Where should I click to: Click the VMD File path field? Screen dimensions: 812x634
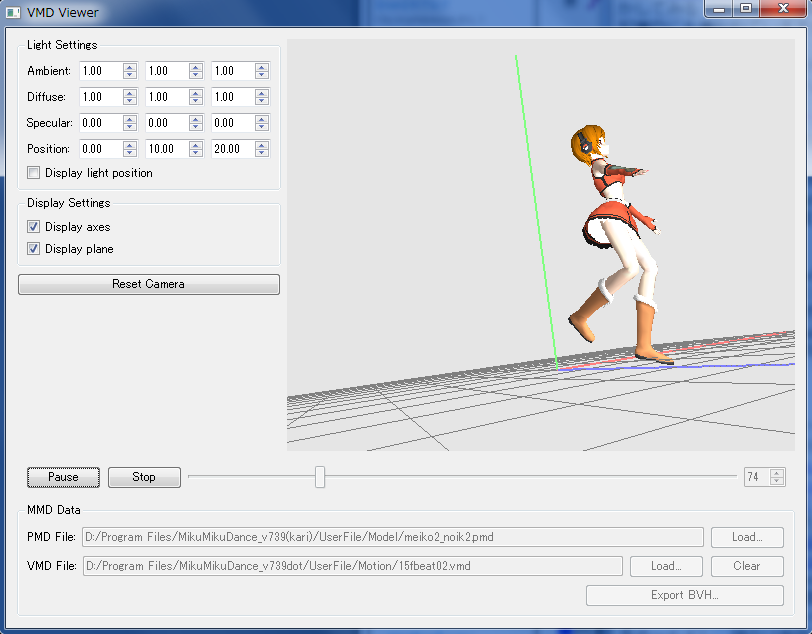click(352, 566)
